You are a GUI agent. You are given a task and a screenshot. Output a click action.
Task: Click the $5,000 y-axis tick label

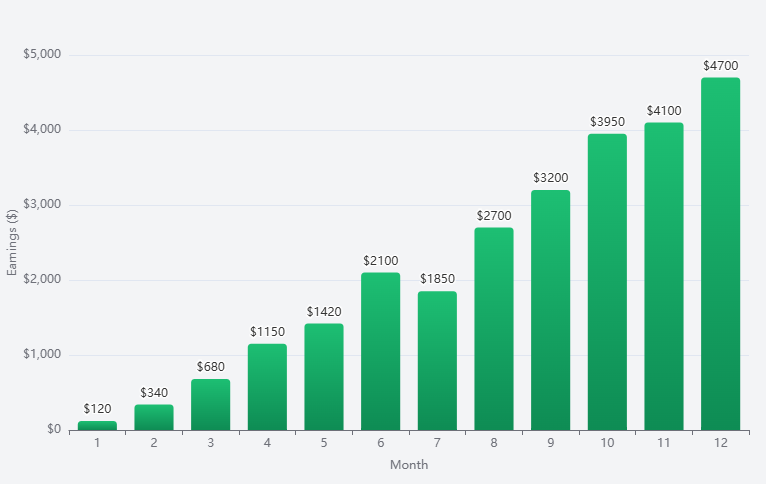42,54
